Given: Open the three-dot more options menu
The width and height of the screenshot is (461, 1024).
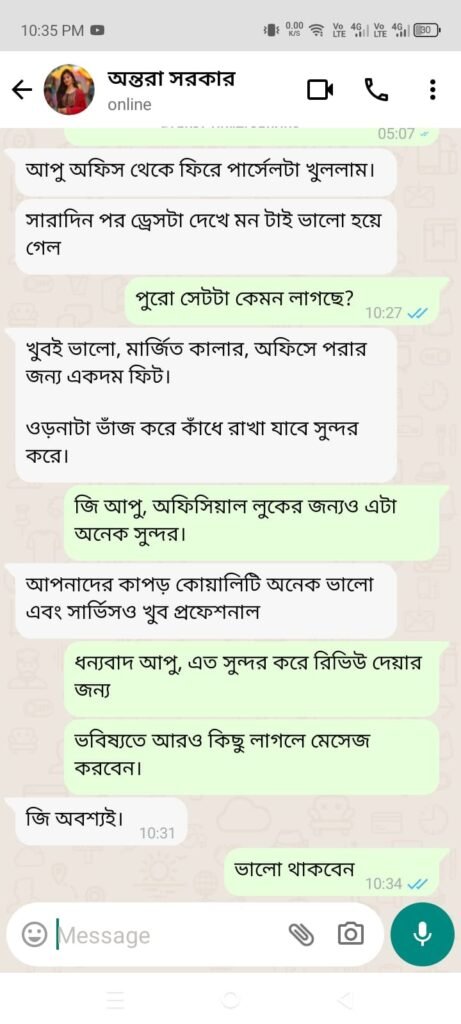Looking at the screenshot, I should click(x=432, y=90).
